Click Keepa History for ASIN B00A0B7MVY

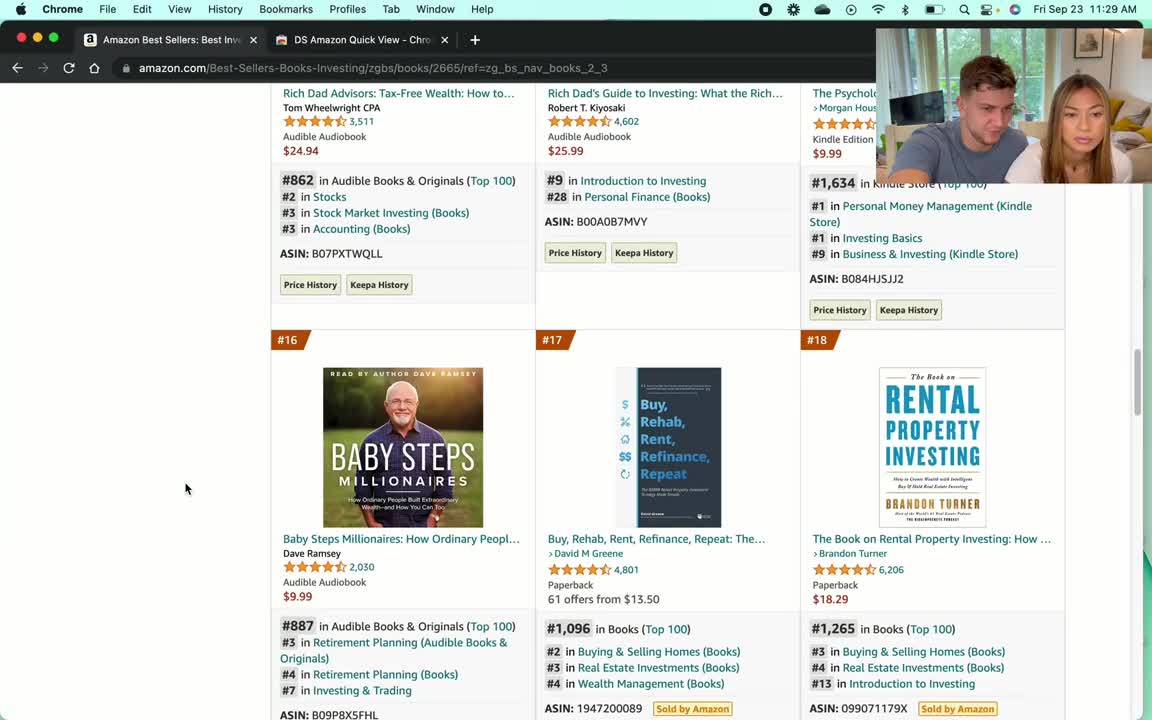[x=644, y=253]
